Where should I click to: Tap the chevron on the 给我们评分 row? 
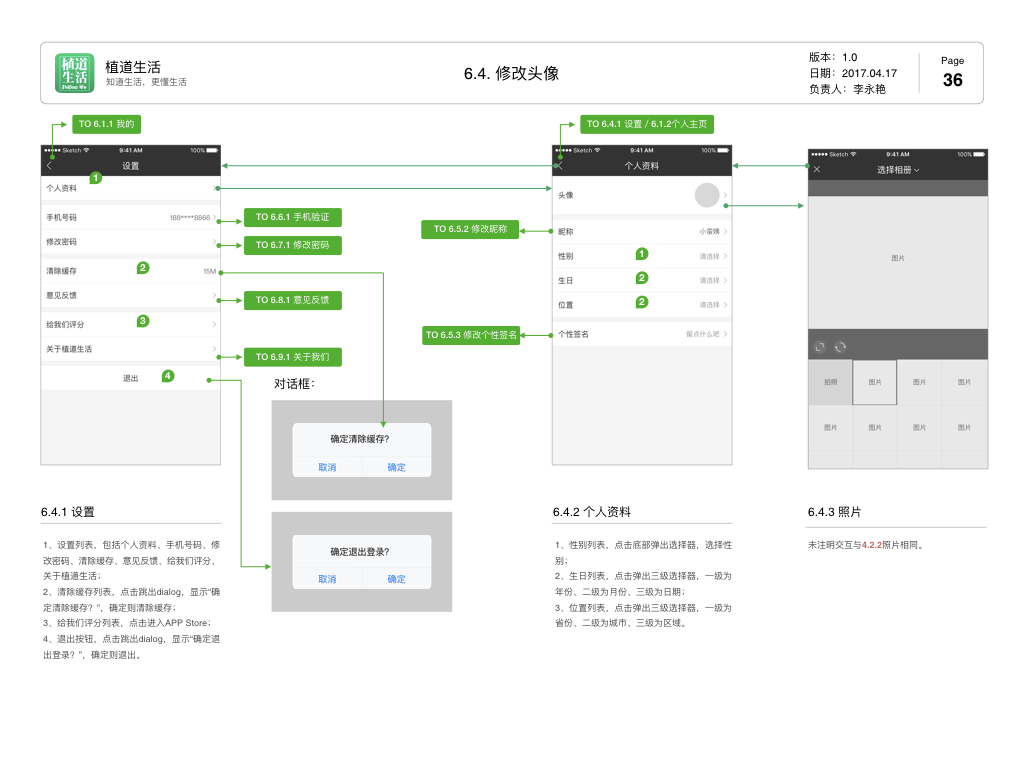click(x=214, y=325)
